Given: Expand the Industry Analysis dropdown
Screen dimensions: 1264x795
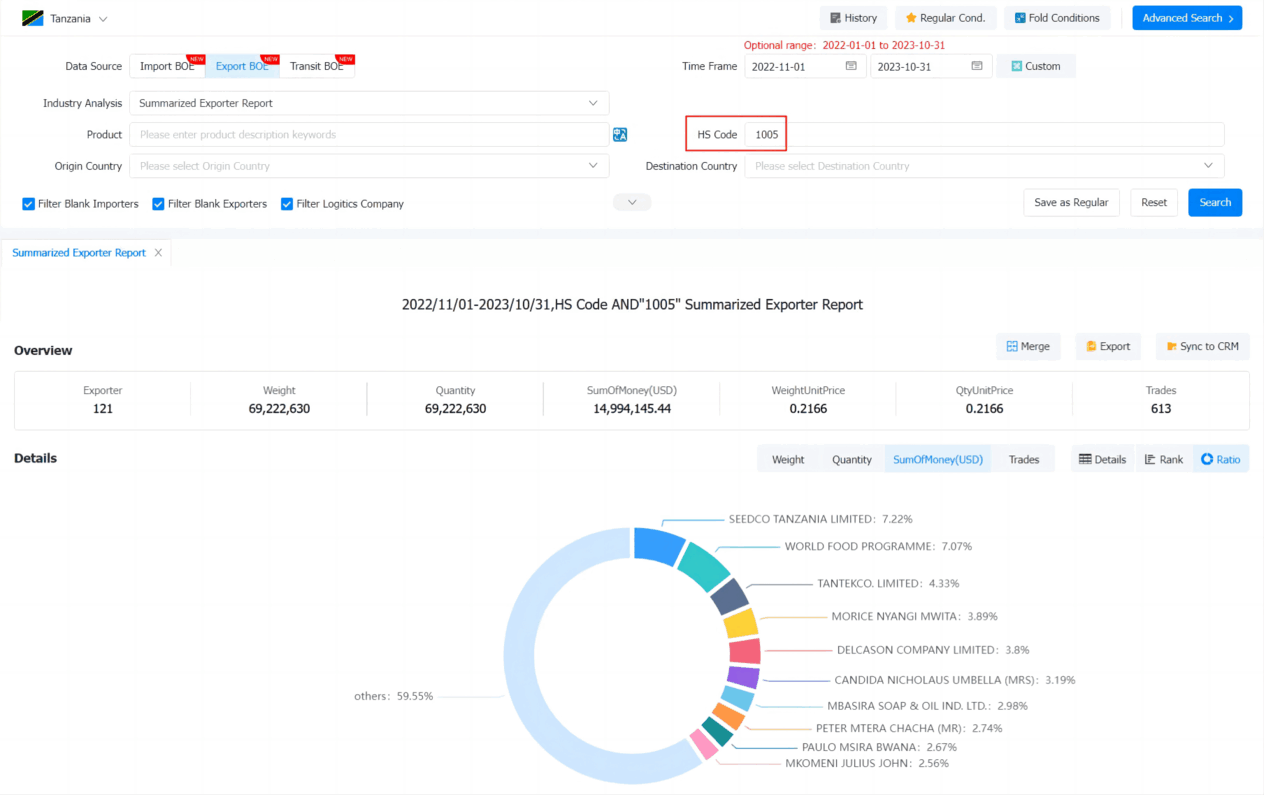Looking at the screenshot, I should (x=369, y=103).
